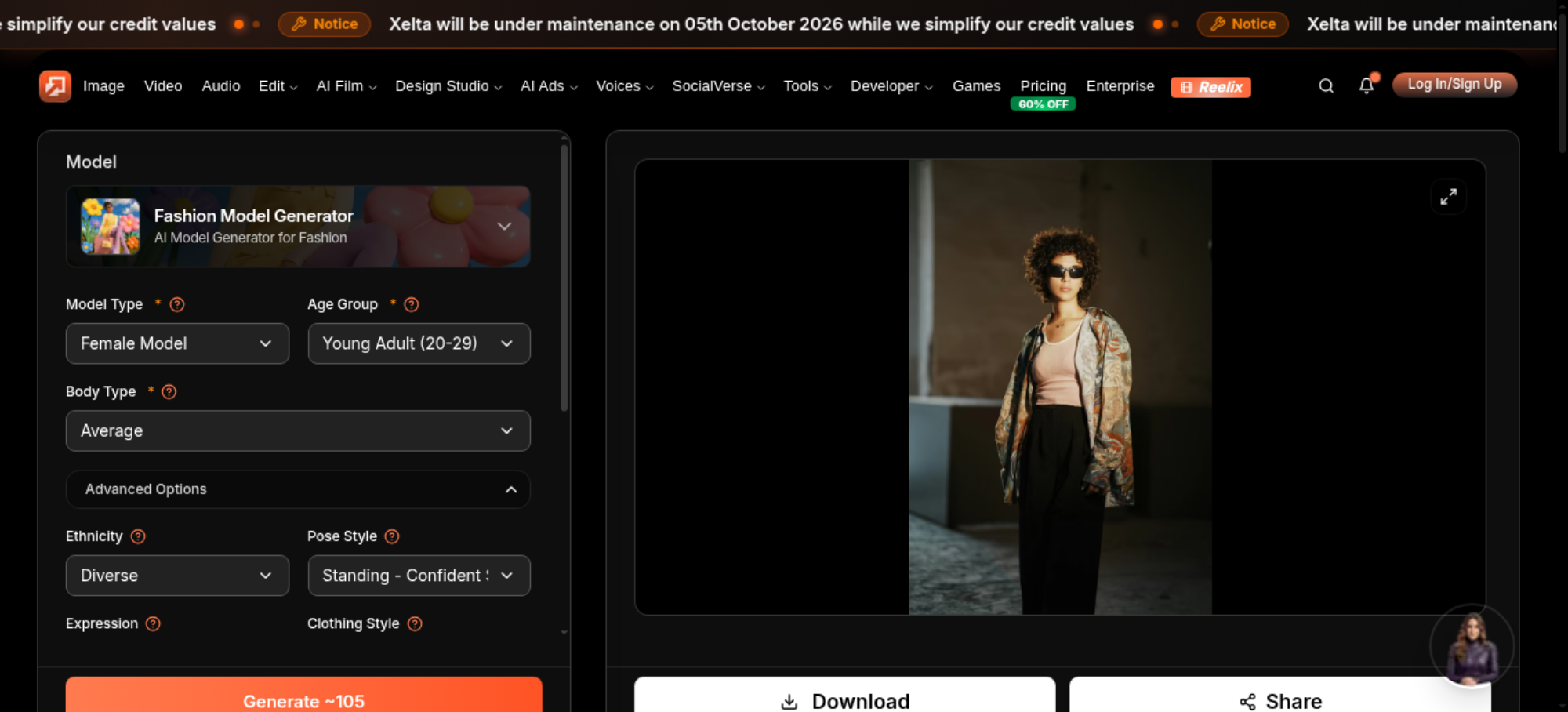Expand the AI Ads menu
Image resolution: width=1568 pixels, height=712 pixels.
[x=549, y=86]
